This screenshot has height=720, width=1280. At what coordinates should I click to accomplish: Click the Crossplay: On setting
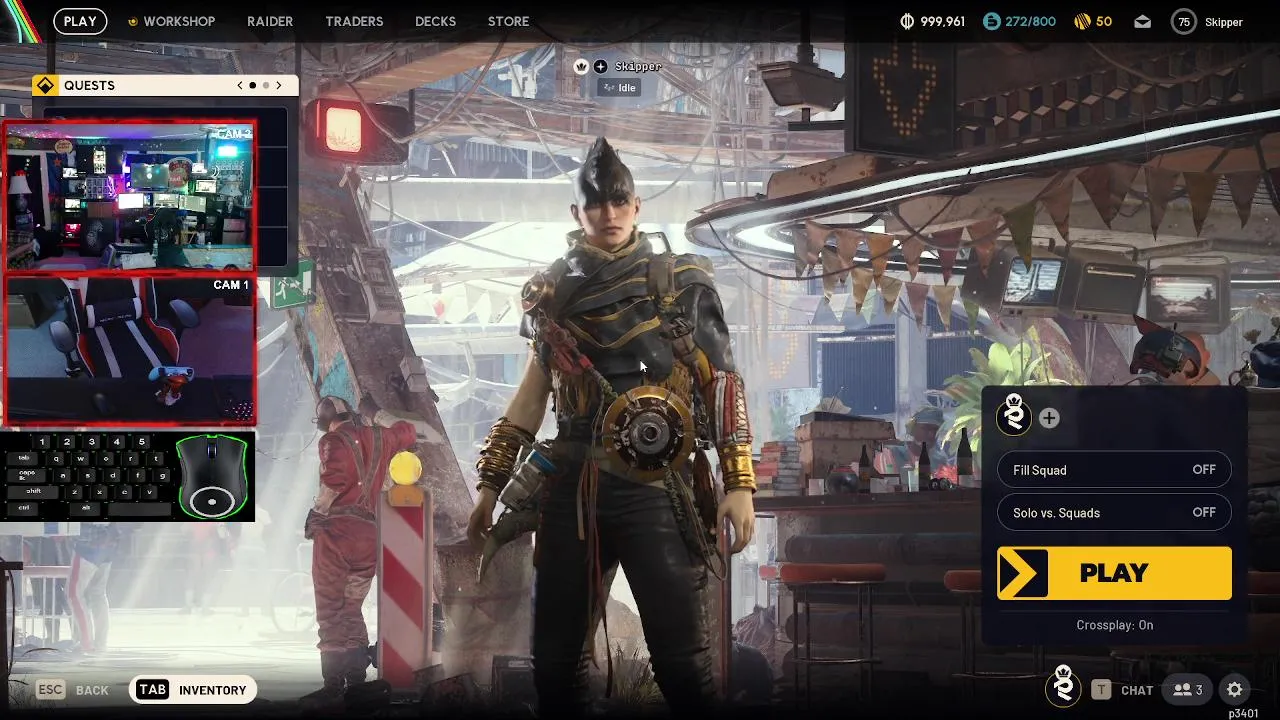point(1114,625)
